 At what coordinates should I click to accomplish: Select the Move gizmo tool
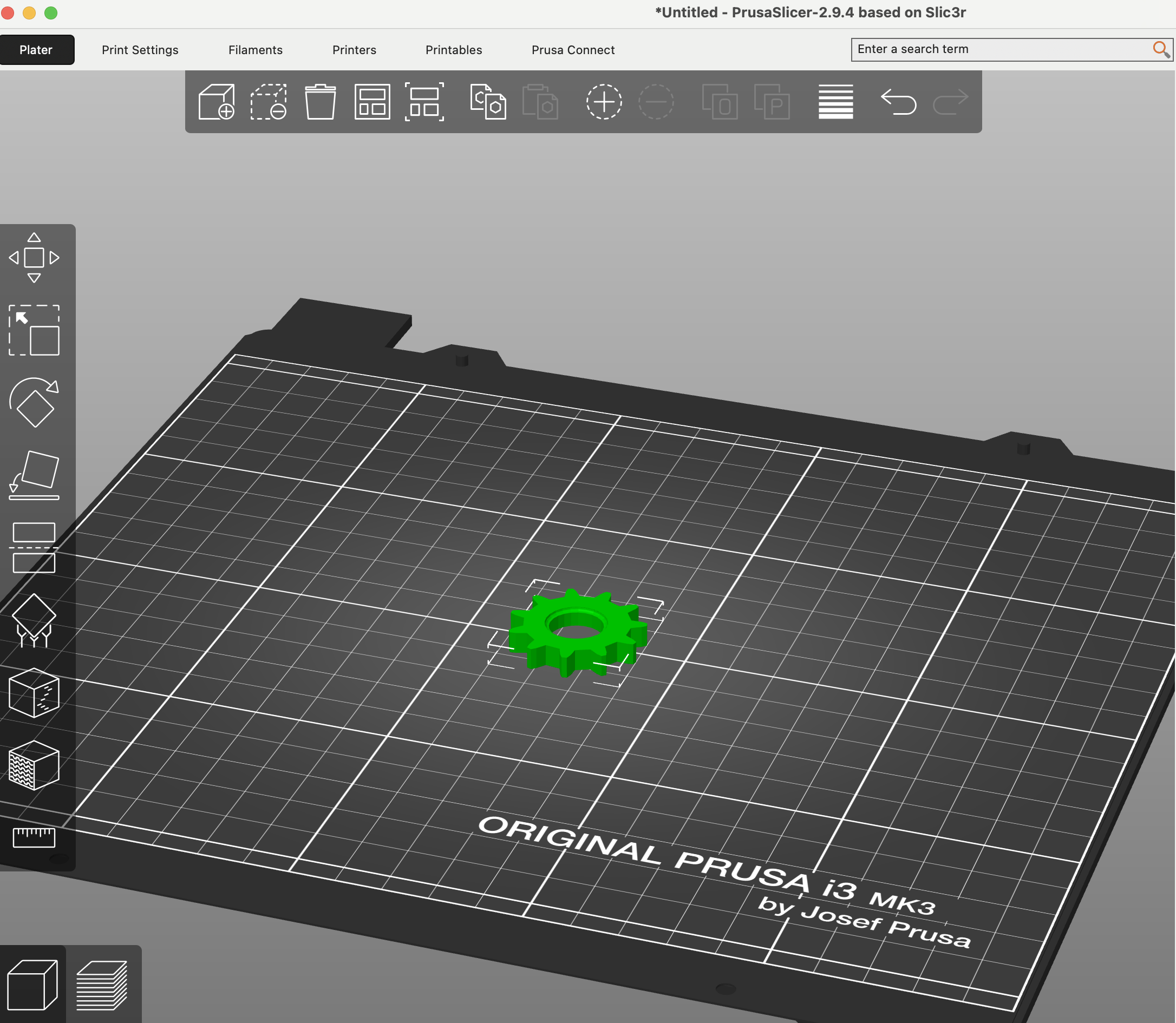[x=34, y=258]
